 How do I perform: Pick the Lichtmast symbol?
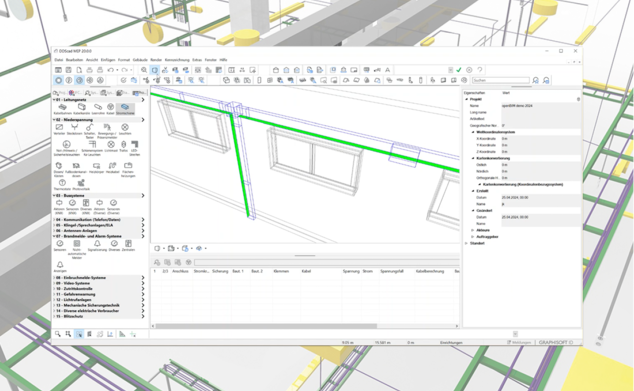tap(111, 144)
